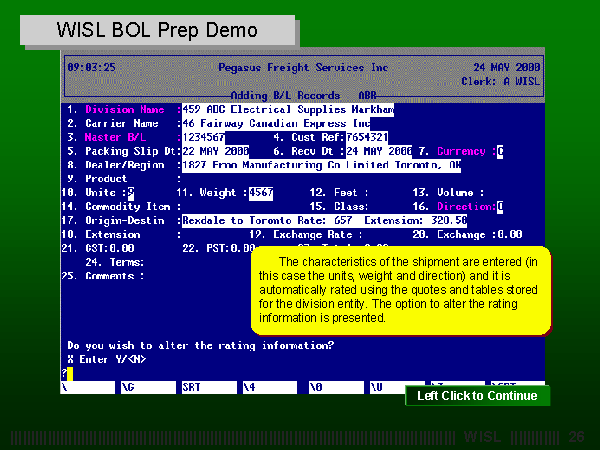Select the Carrier Name field value
The image size is (600, 450).
[x=276, y=123]
